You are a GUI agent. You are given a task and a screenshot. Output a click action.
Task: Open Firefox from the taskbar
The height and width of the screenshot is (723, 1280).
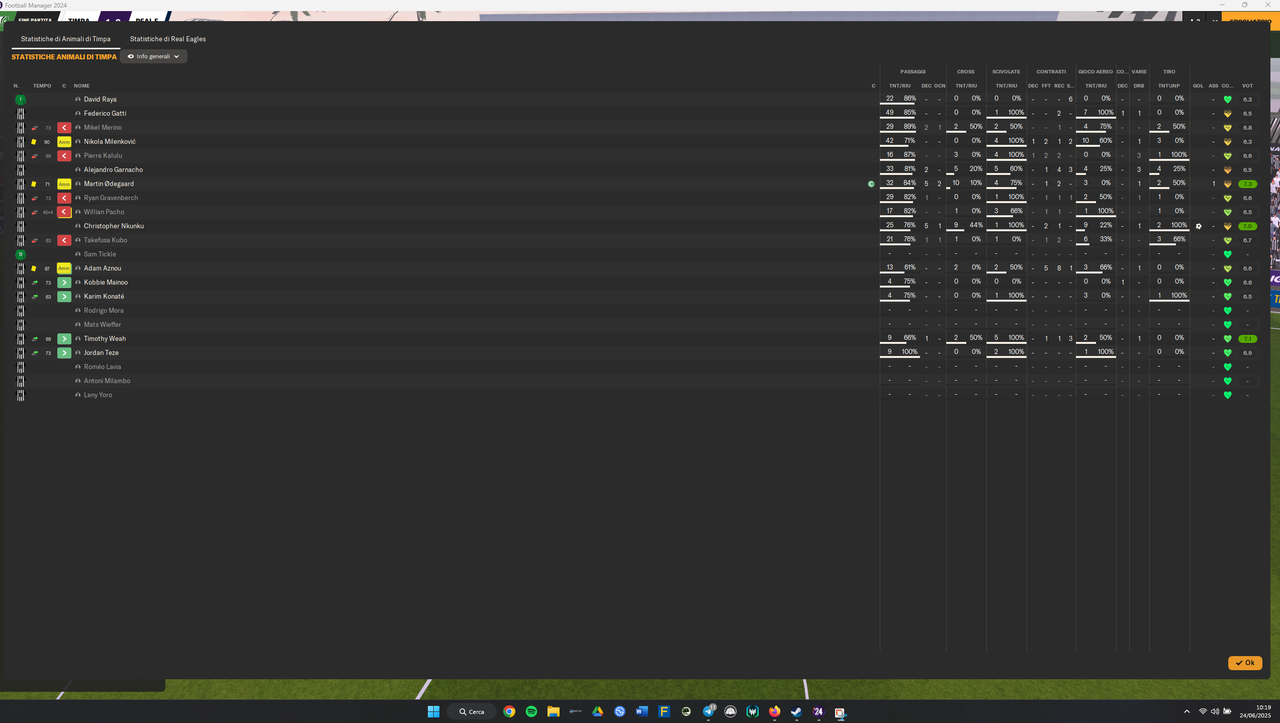pos(774,712)
